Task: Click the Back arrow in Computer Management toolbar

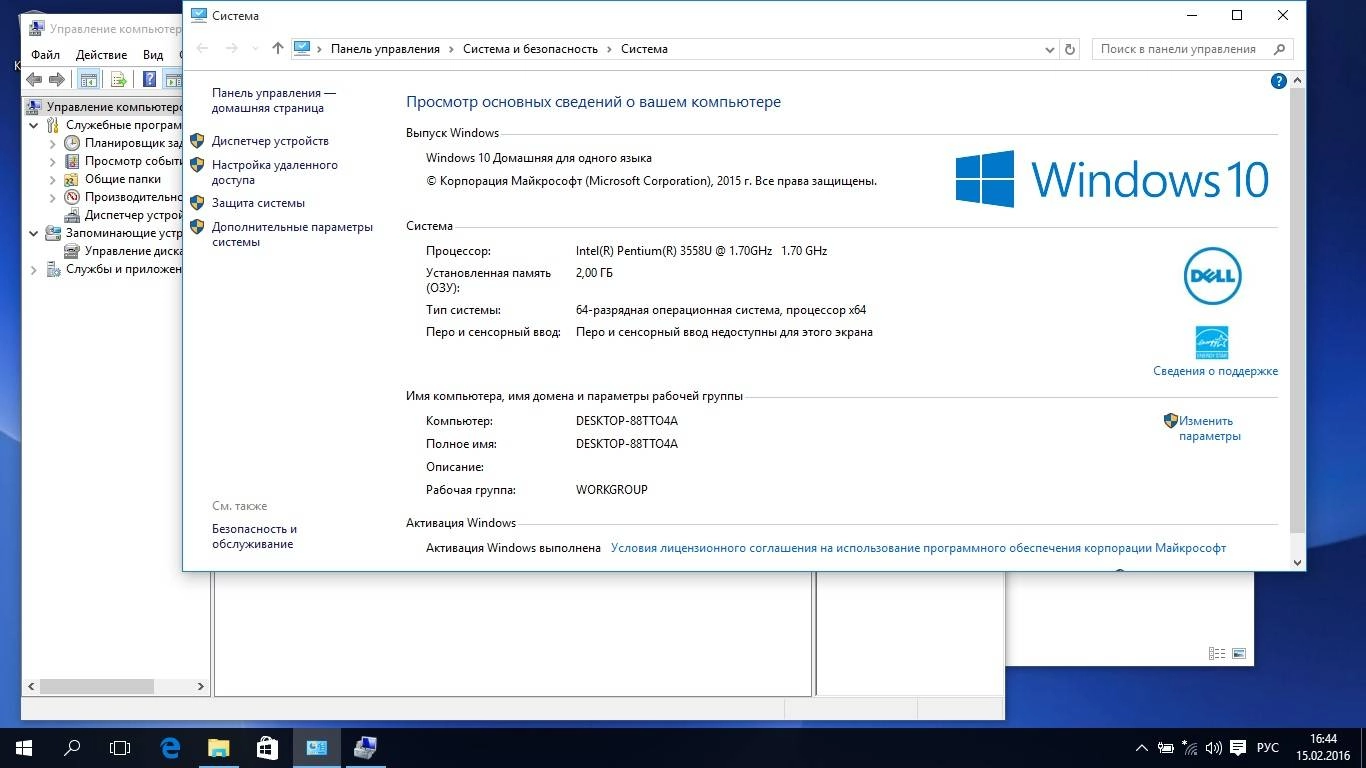Action: pyautogui.click(x=34, y=80)
